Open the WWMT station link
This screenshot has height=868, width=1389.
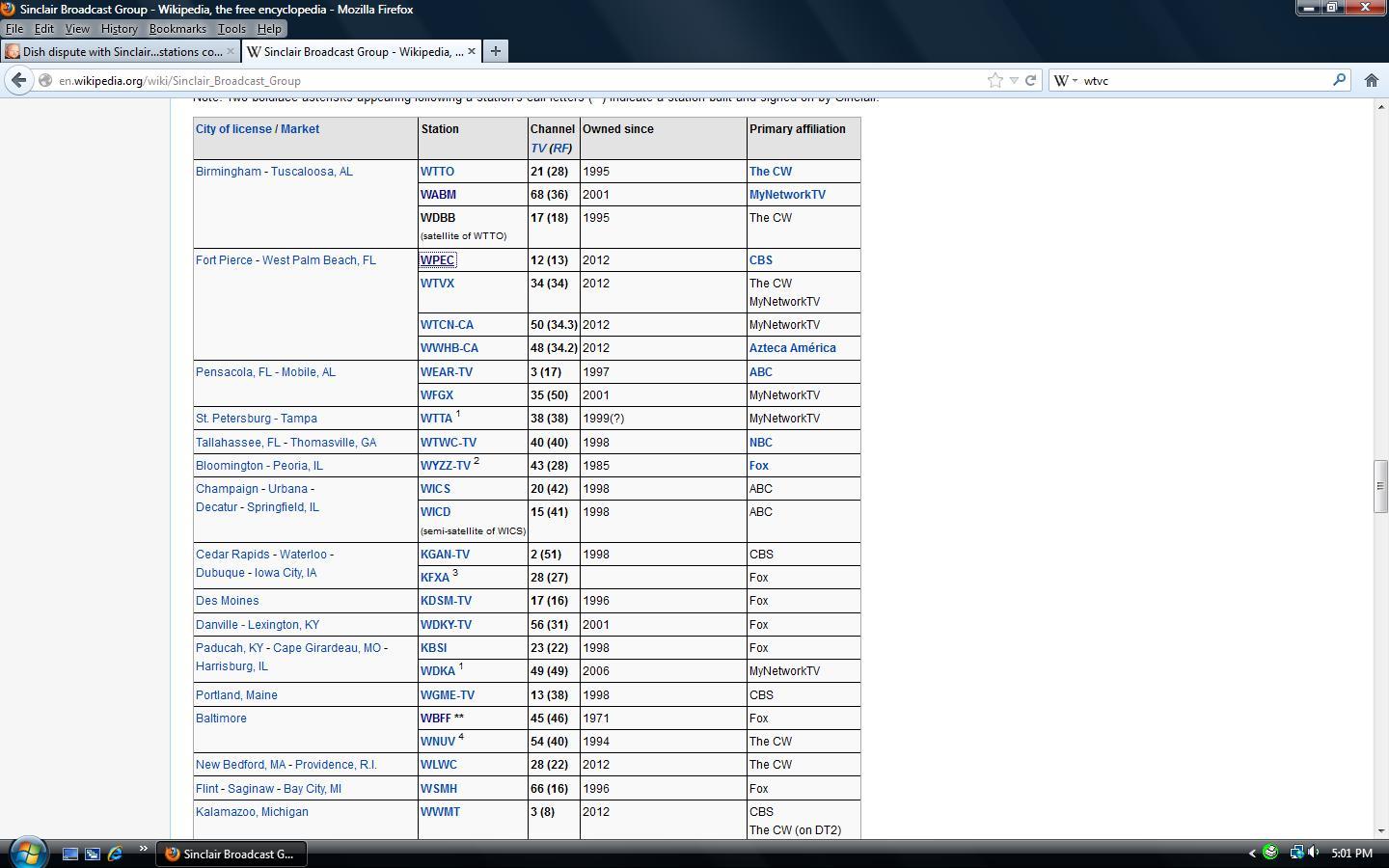tap(440, 812)
